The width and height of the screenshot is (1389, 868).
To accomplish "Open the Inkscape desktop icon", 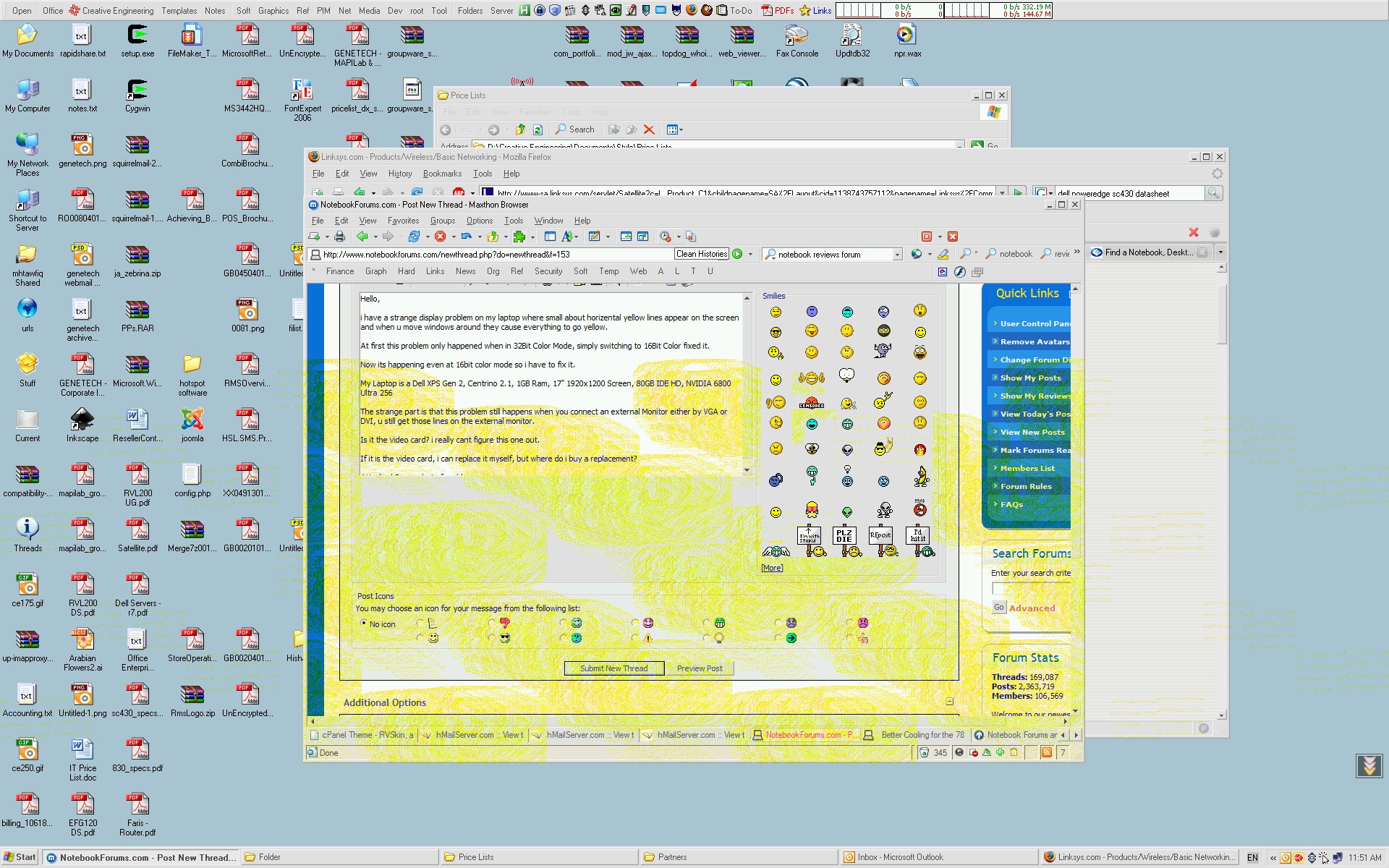I will [82, 424].
